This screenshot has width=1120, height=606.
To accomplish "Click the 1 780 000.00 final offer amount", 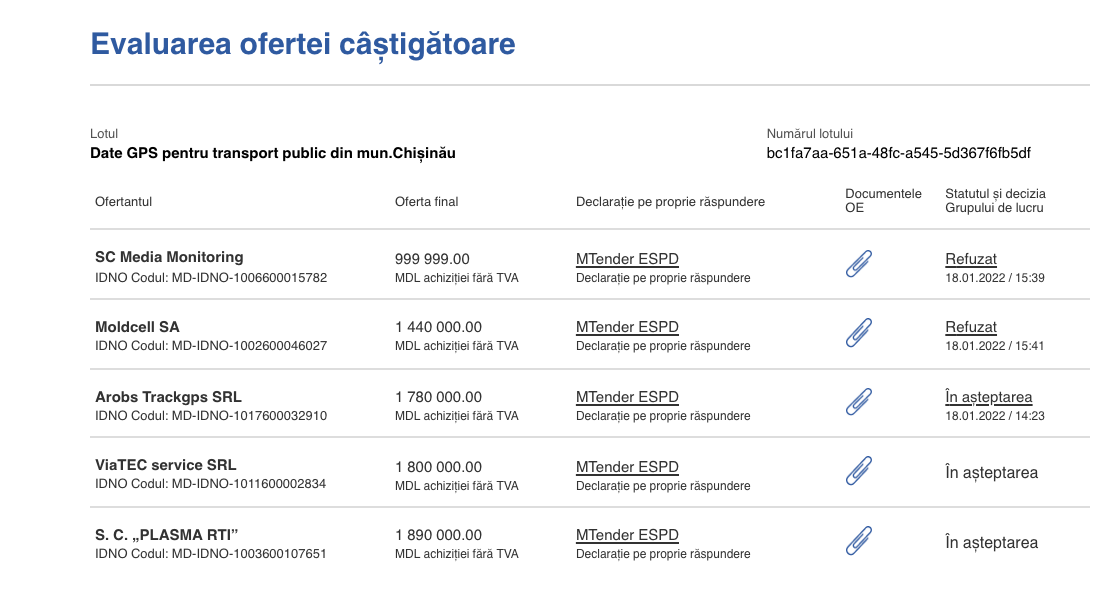I will pos(439,397).
